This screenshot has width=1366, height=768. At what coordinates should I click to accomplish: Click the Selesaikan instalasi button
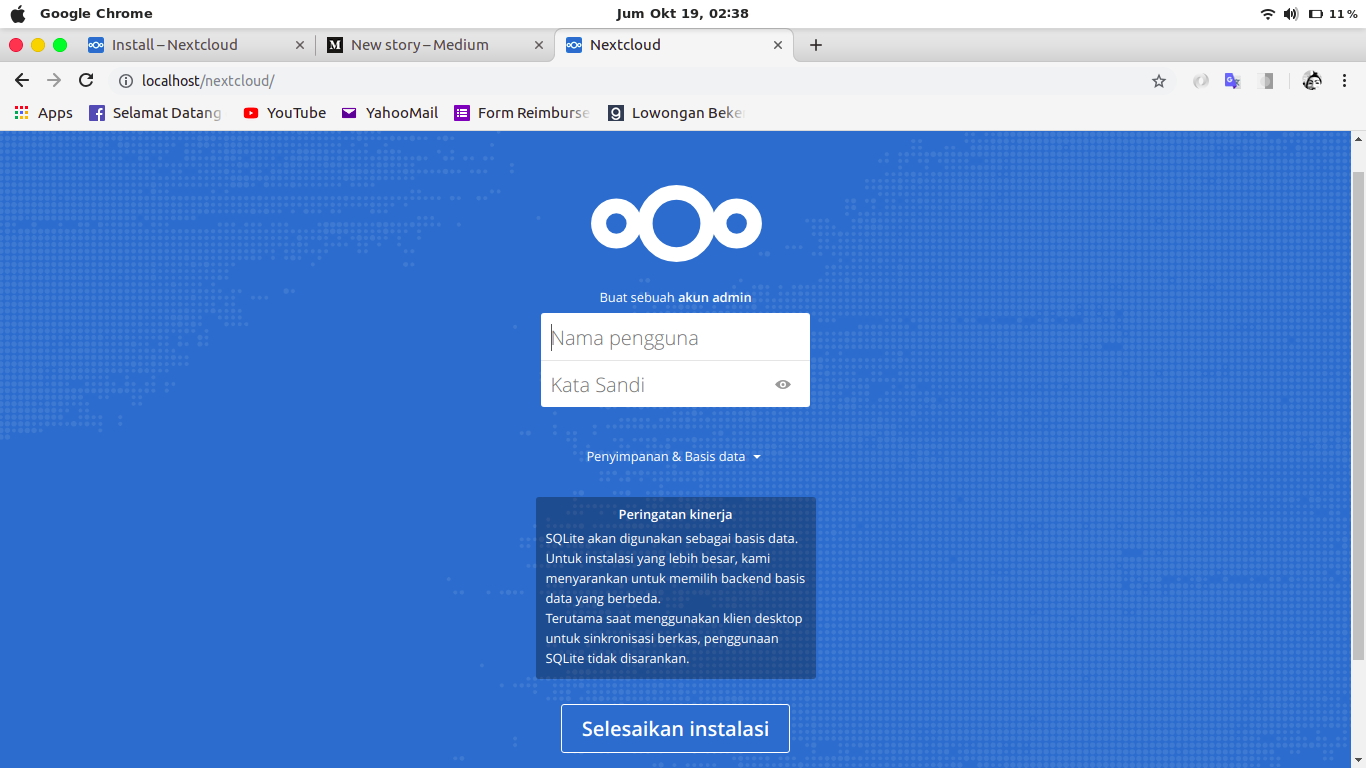[x=675, y=728]
